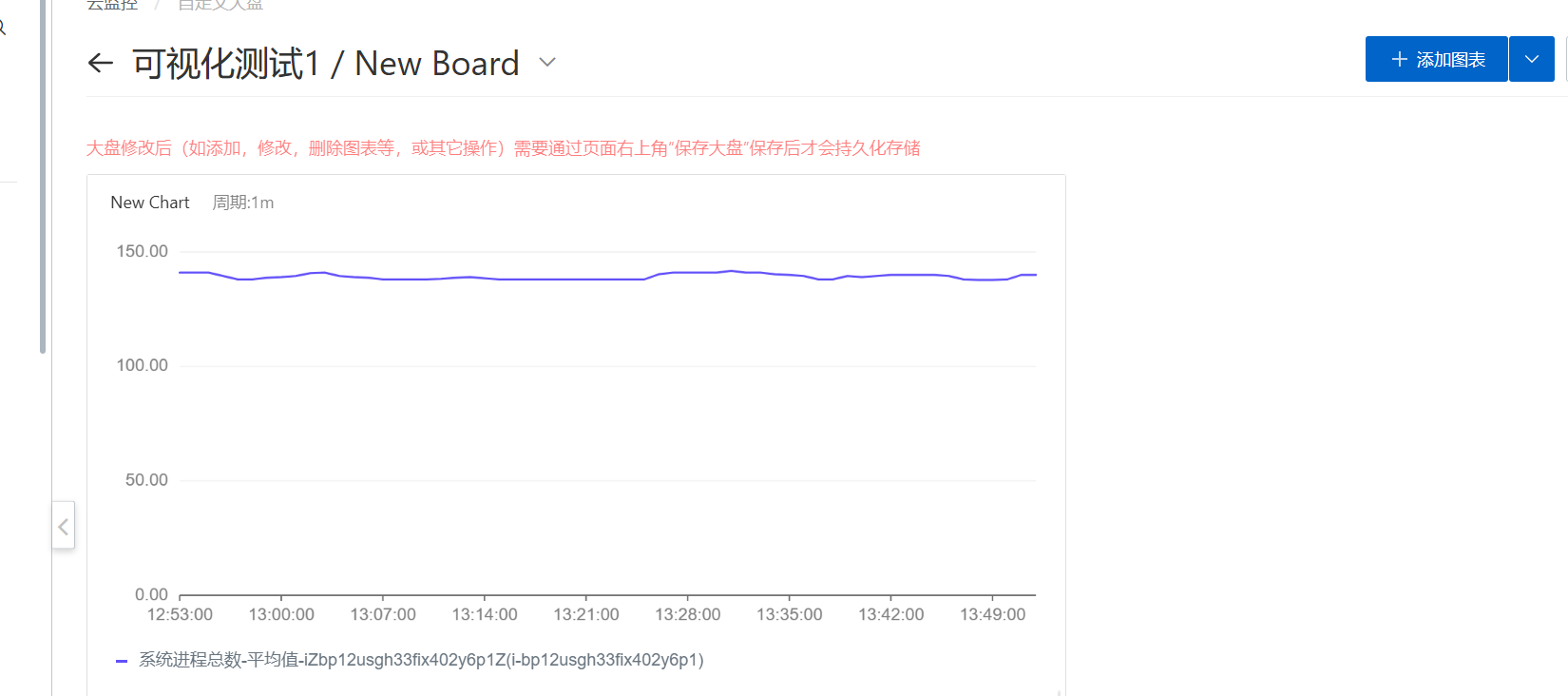Click the 150.00 y-axis label
The height and width of the screenshot is (696, 1568).
tap(142, 251)
